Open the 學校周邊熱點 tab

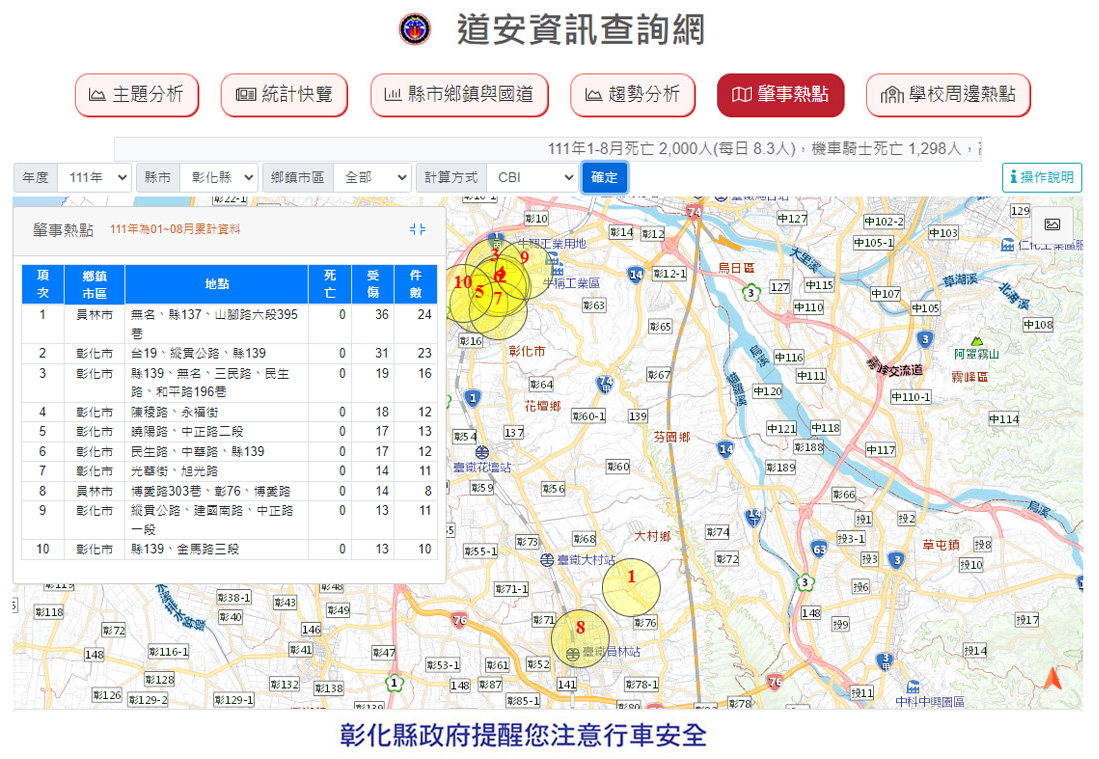pyautogui.click(x=947, y=95)
